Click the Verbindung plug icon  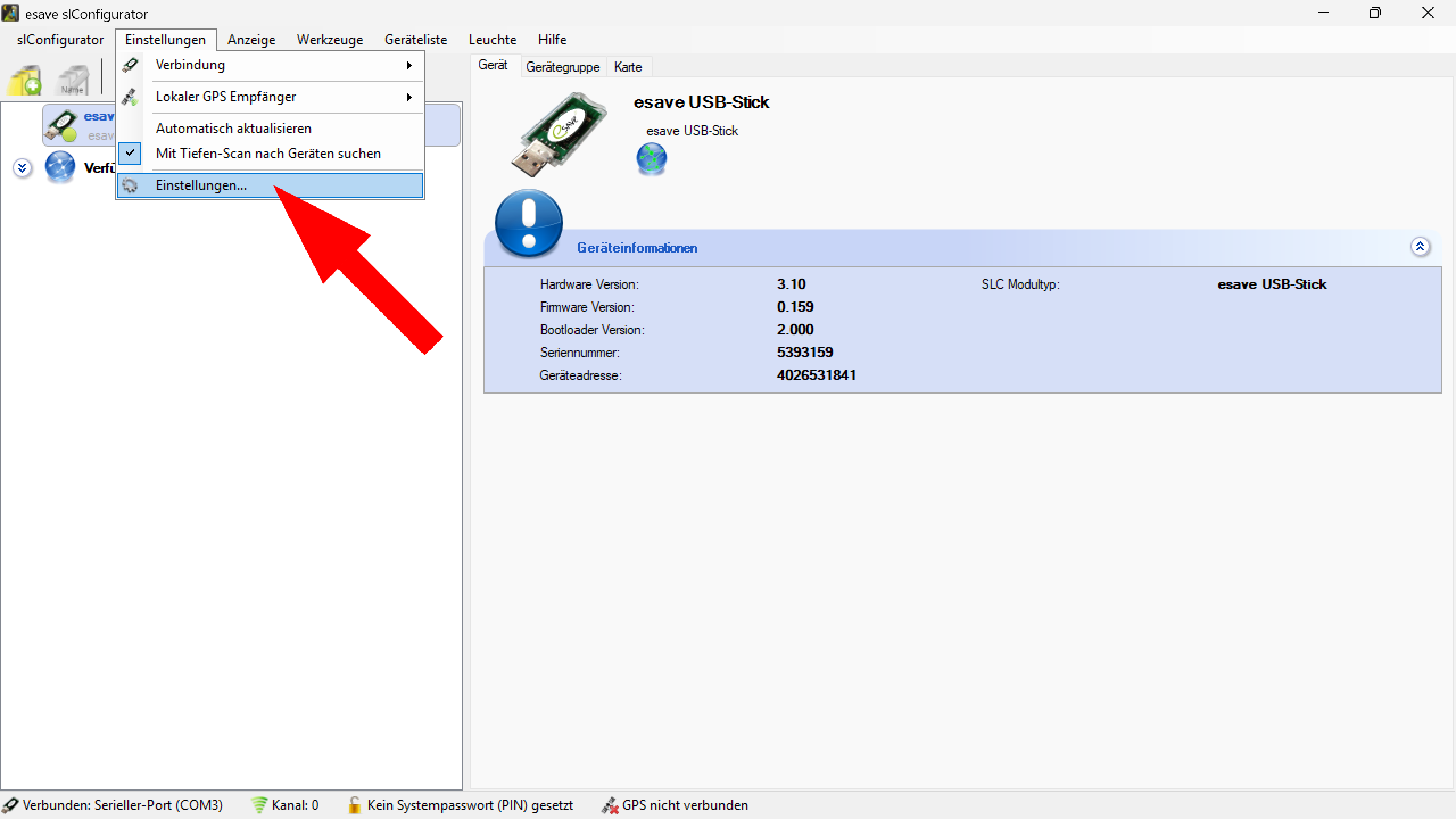(x=130, y=65)
